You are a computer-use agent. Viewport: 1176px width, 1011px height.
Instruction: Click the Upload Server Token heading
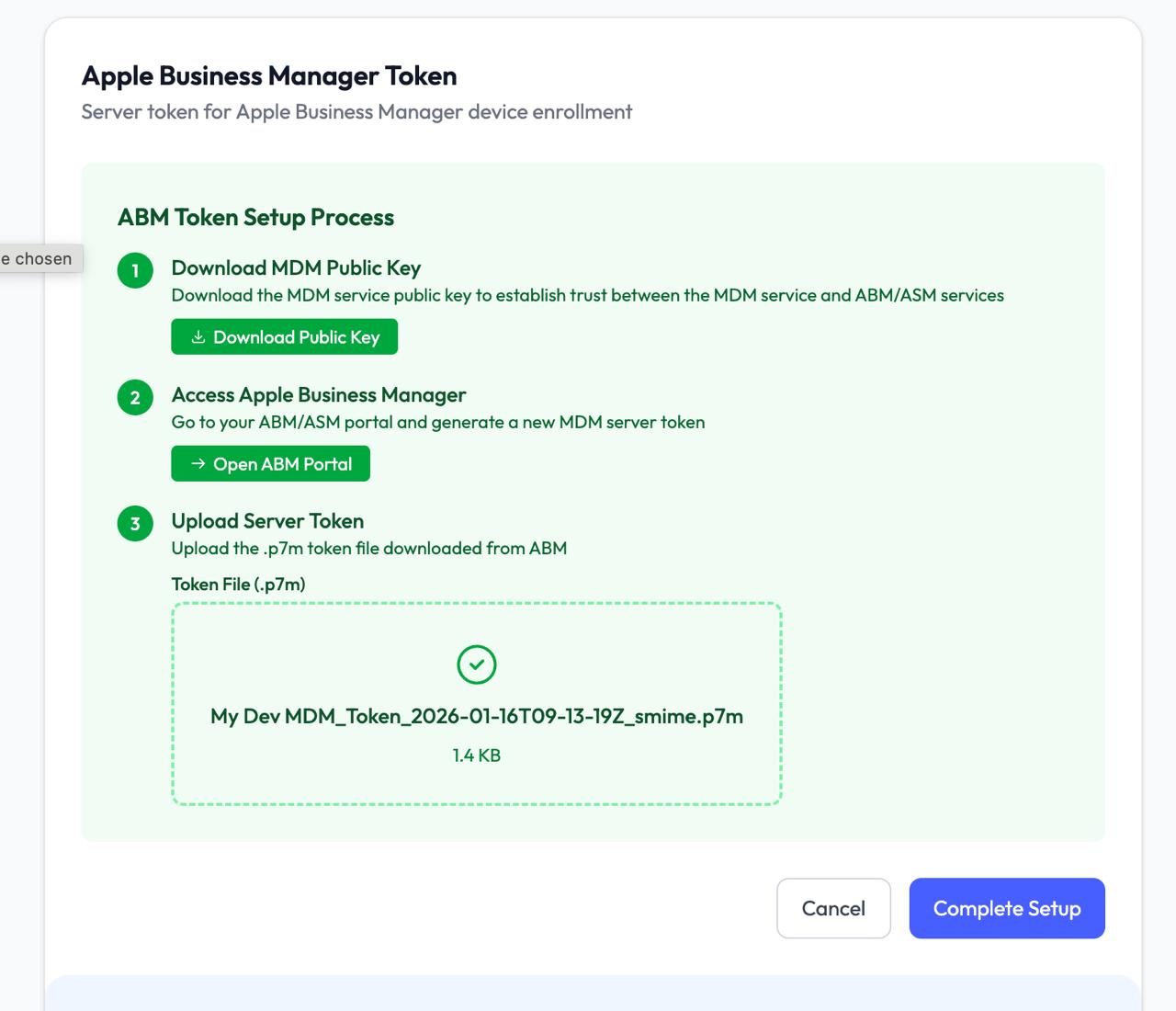[x=267, y=521]
